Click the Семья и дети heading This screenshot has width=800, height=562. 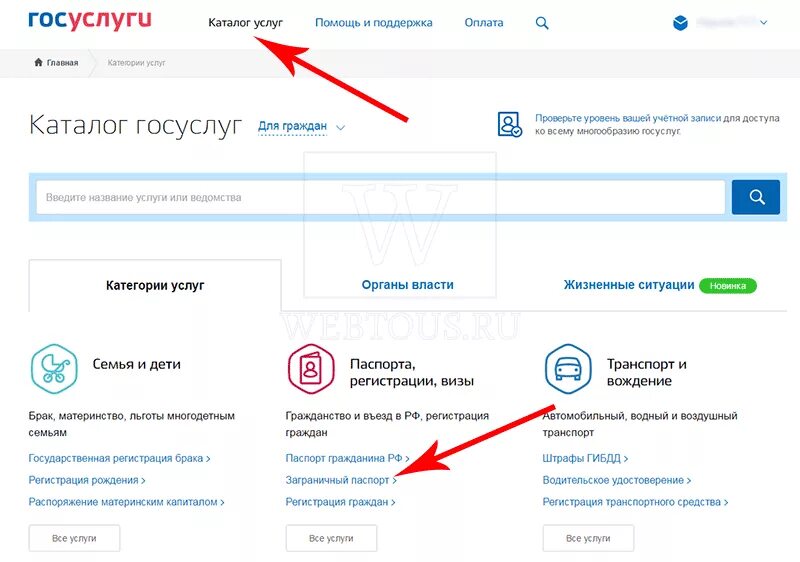(136, 364)
